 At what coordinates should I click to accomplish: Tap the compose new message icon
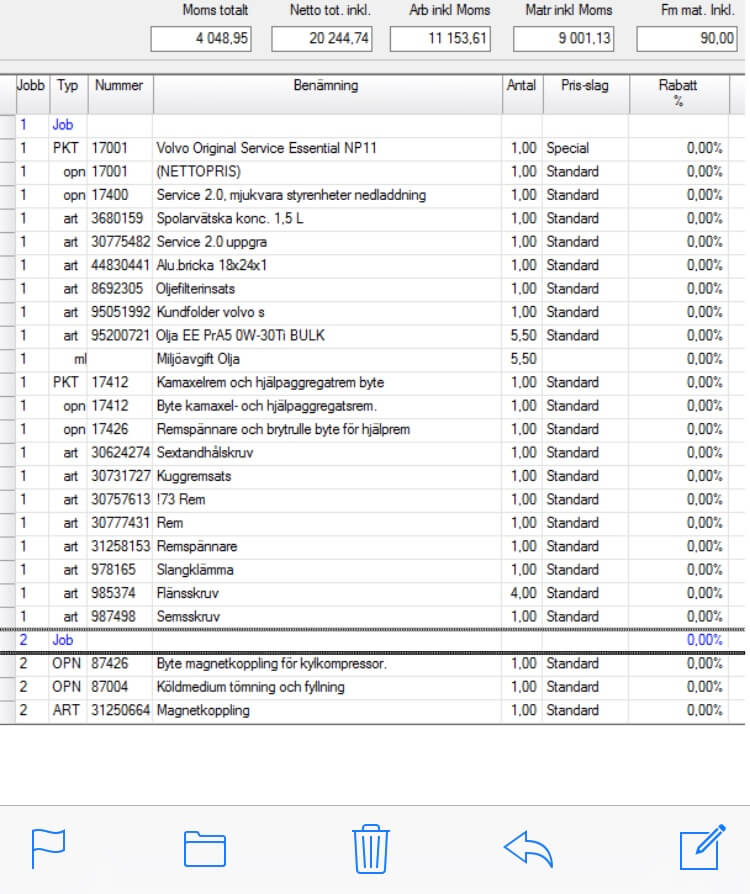point(700,849)
